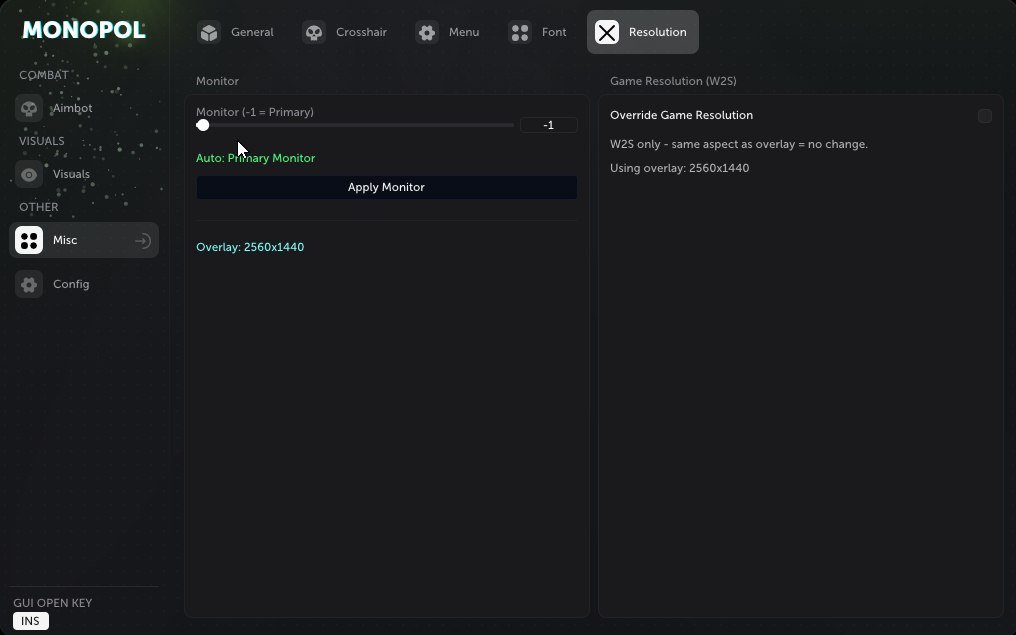Click the 'Overlay: 2560x1440' text
1016x635 pixels.
(x=250, y=247)
